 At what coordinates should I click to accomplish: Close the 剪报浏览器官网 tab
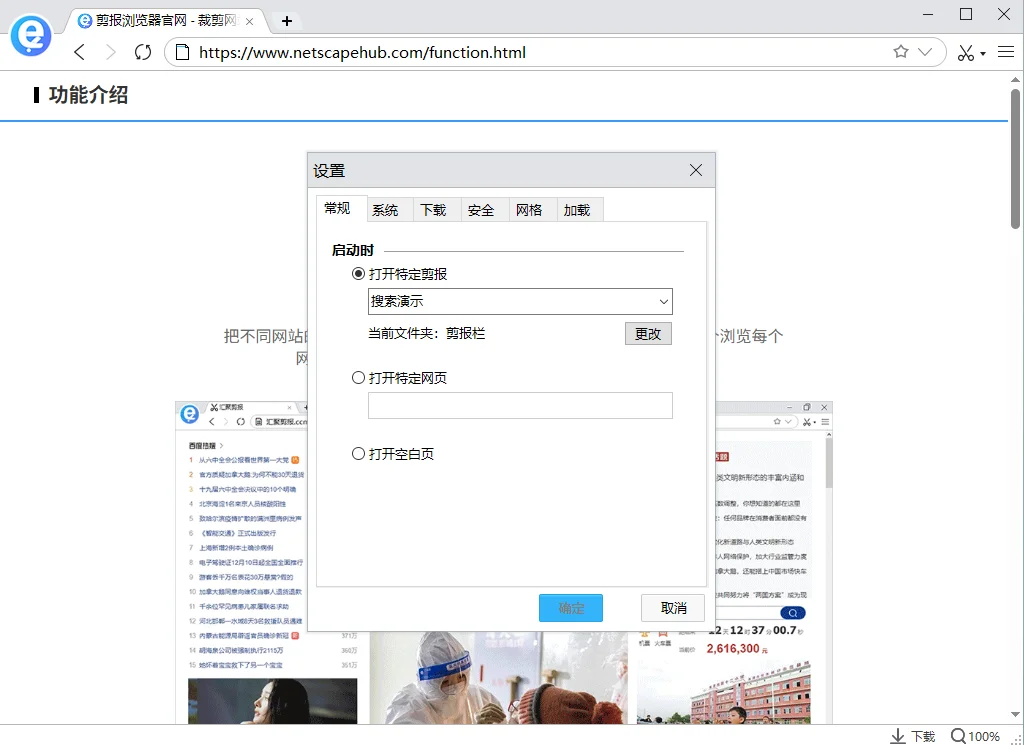249,22
